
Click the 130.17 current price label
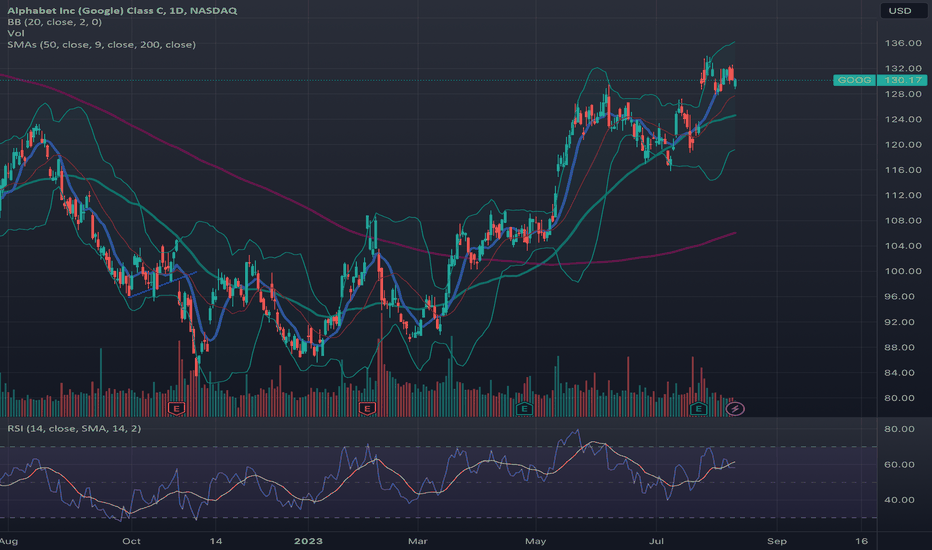(x=902, y=80)
